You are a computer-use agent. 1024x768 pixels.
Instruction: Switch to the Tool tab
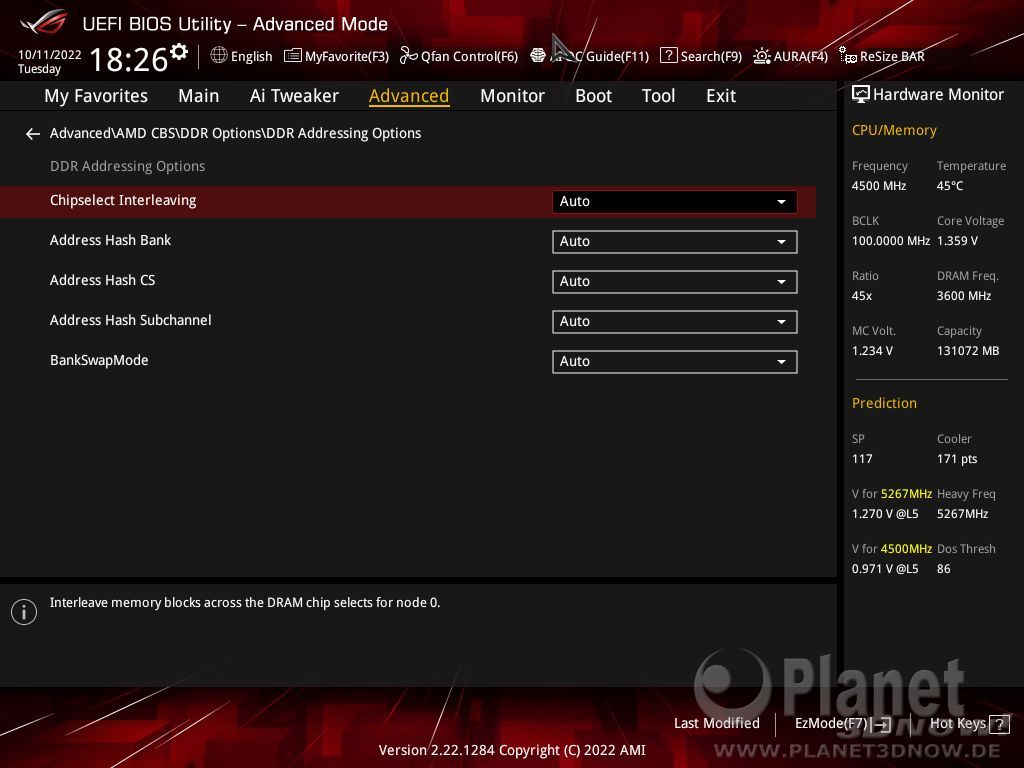(658, 96)
